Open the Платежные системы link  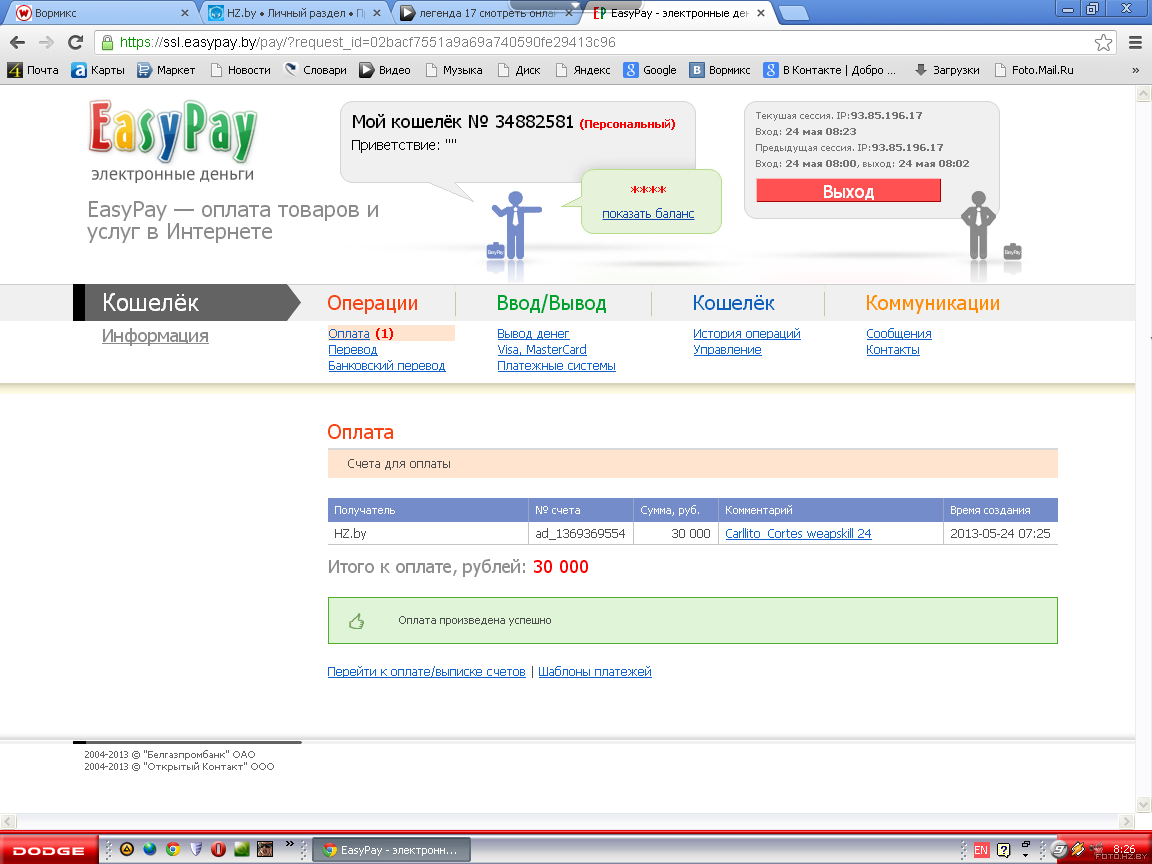(556, 366)
